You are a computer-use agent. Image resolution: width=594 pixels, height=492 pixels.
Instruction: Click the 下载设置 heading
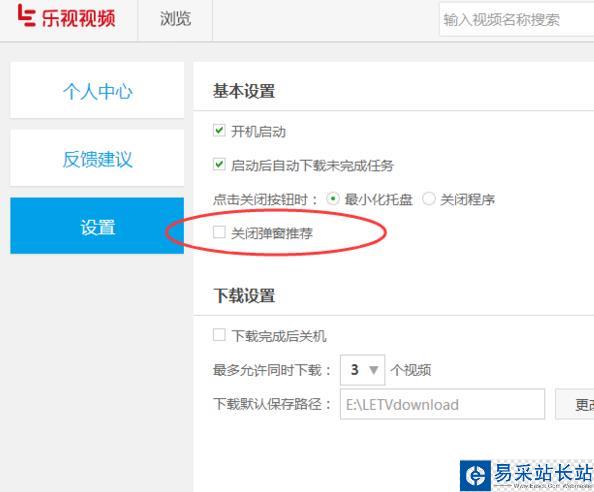tap(244, 295)
